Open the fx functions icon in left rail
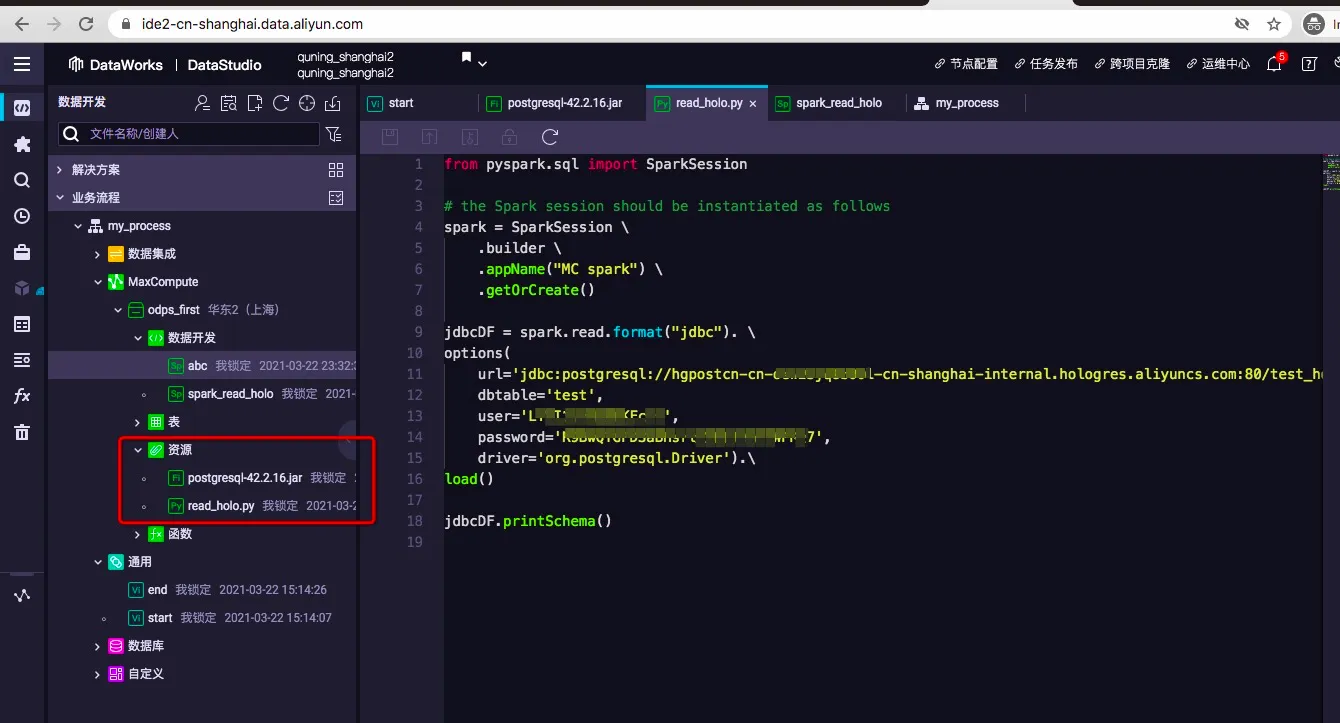This screenshot has width=1340, height=723. [x=22, y=396]
